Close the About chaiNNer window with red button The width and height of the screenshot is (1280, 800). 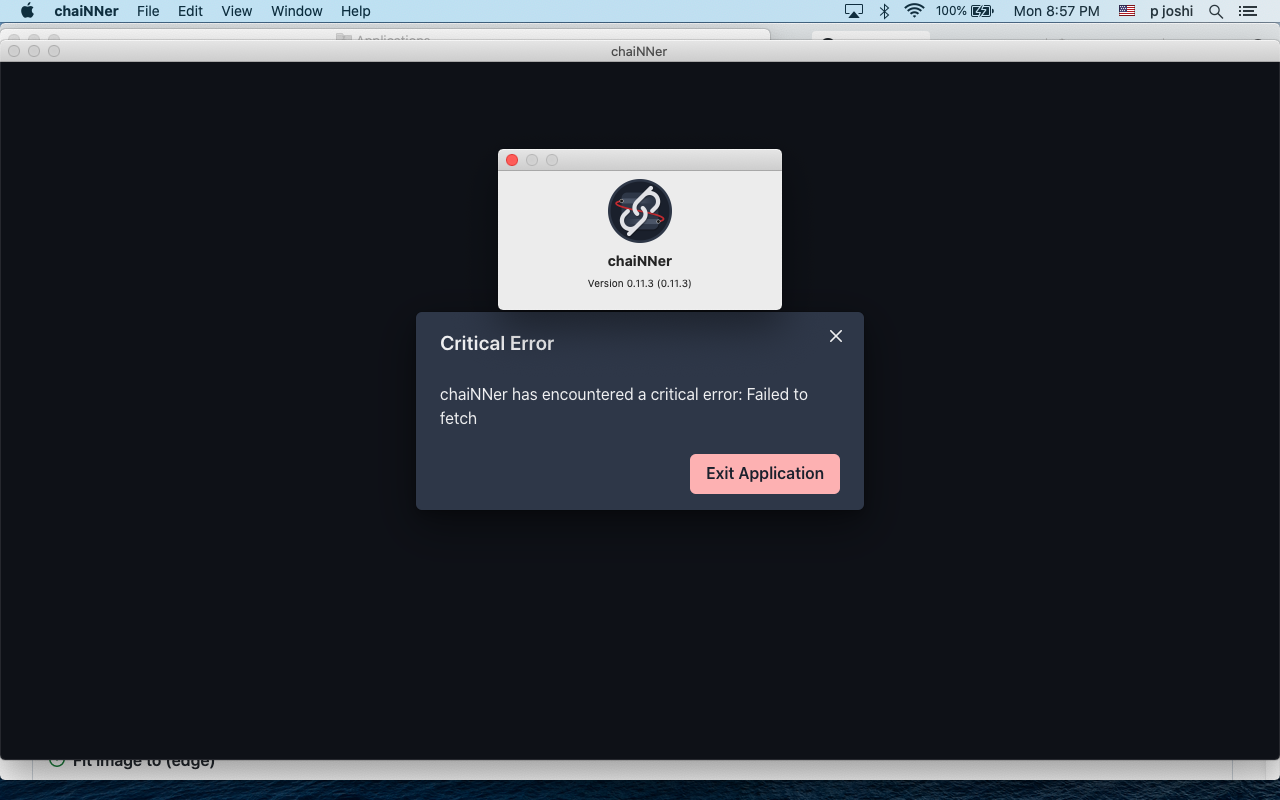(512, 160)
